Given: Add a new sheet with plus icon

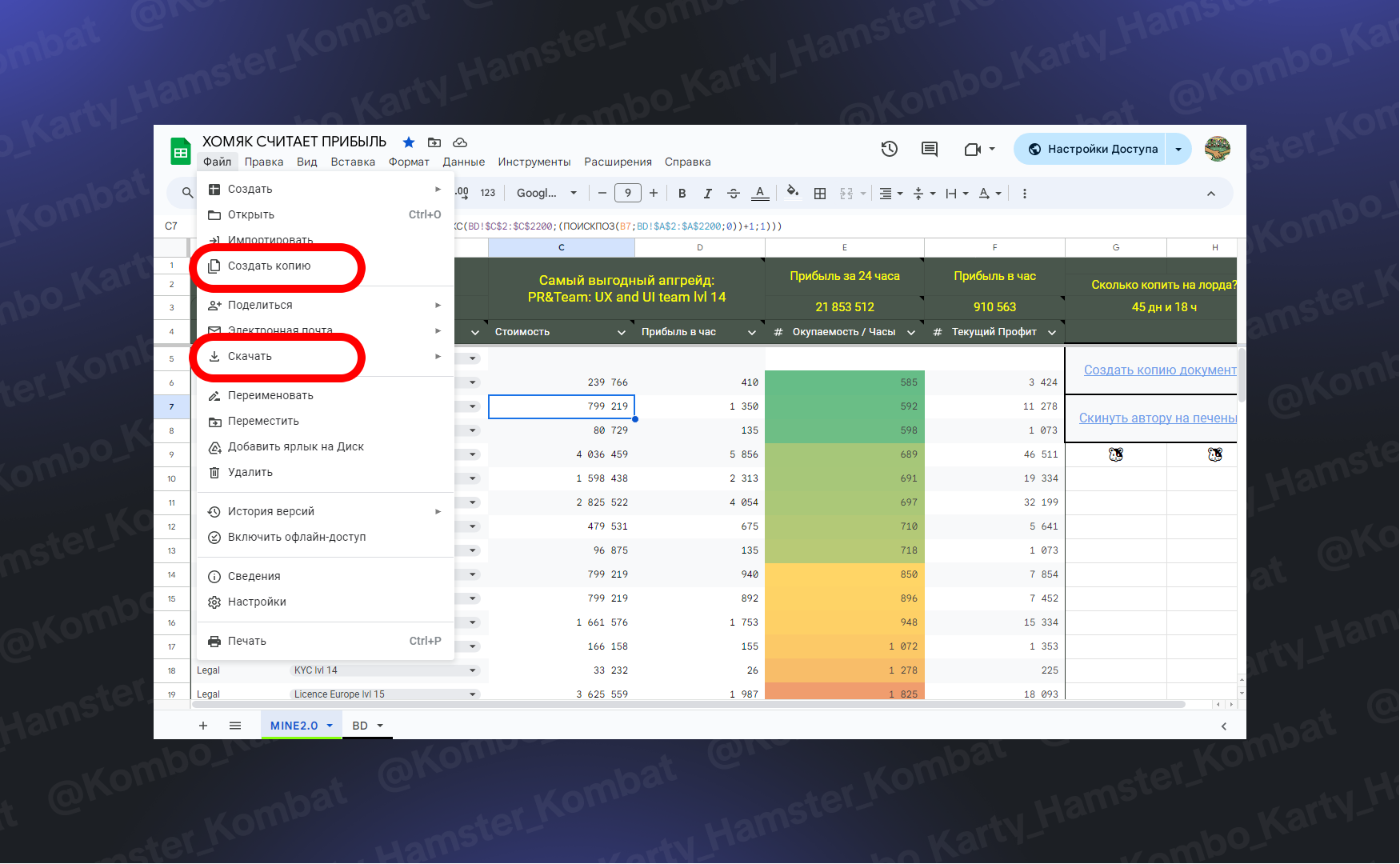Looking at the screenshot, I should click(203, 726).
